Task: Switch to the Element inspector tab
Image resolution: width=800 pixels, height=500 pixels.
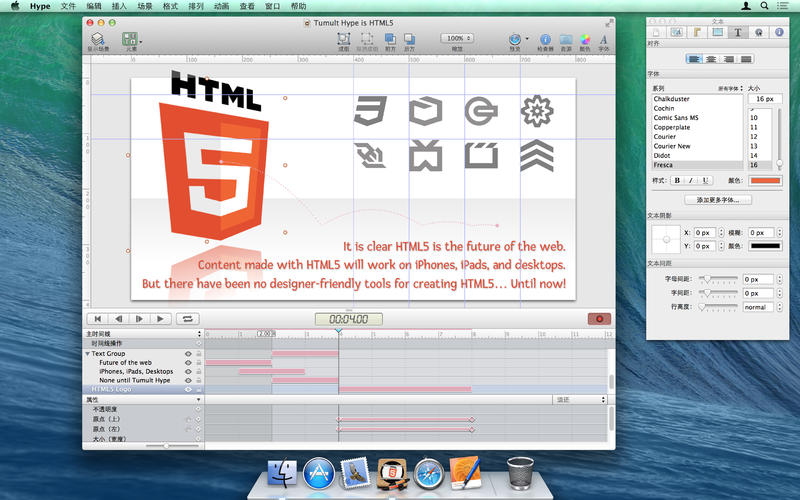Action: [x=717, y=32]
